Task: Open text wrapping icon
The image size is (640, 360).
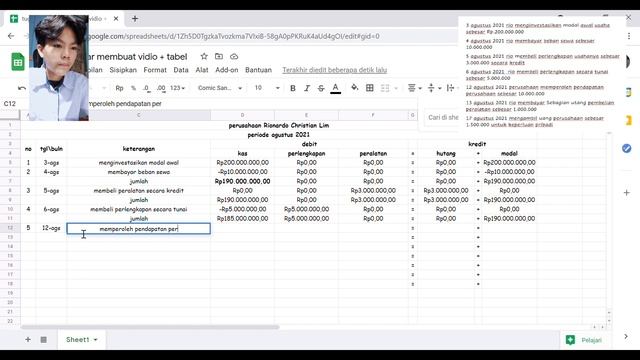Action: coord(450,88)
